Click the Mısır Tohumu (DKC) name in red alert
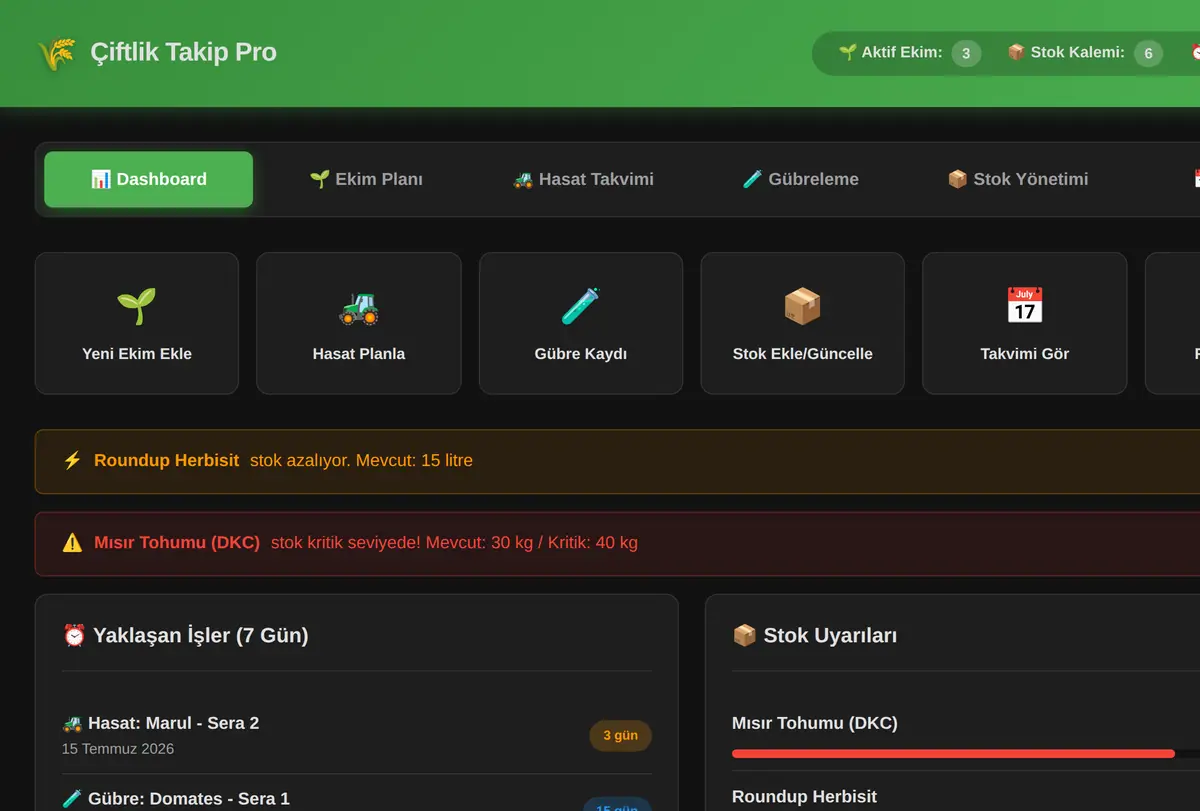This screenshot has width=1200, height=811. [177, 543]
